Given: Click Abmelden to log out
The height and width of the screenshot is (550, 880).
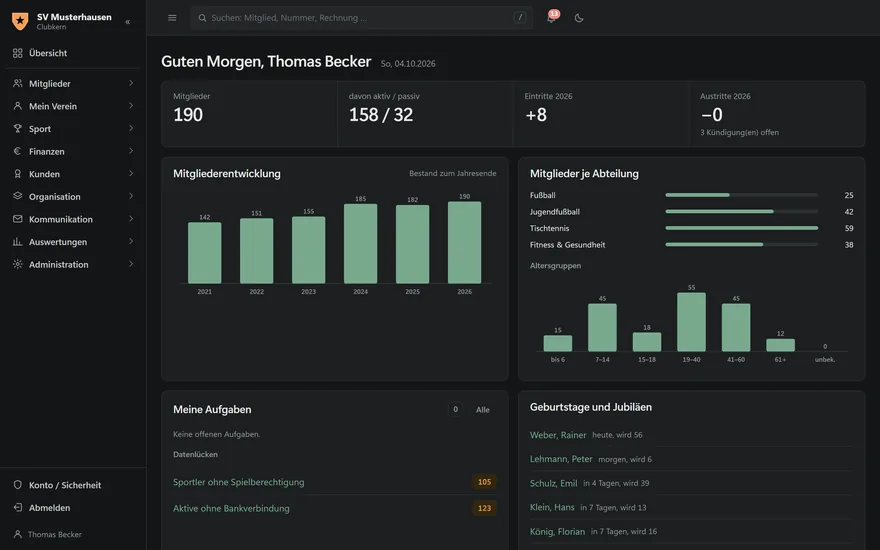Looking at the screenshot, I should [x=73, y=508].
